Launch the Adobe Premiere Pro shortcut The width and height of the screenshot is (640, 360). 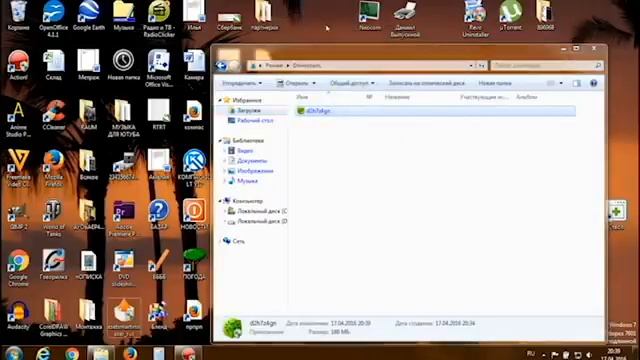(124, 218)
